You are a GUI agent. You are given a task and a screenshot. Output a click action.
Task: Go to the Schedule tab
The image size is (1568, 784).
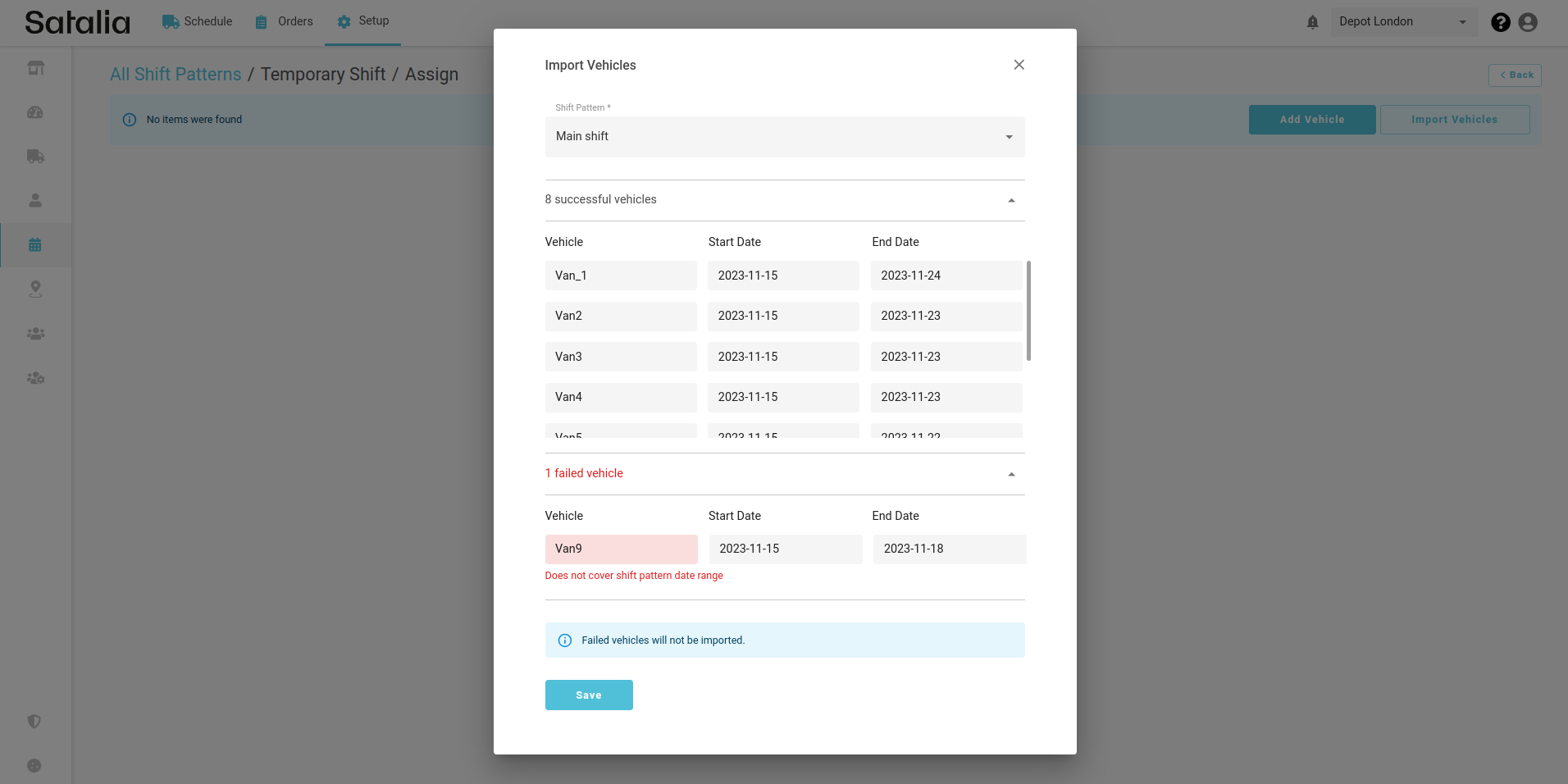tap(197, 22)
